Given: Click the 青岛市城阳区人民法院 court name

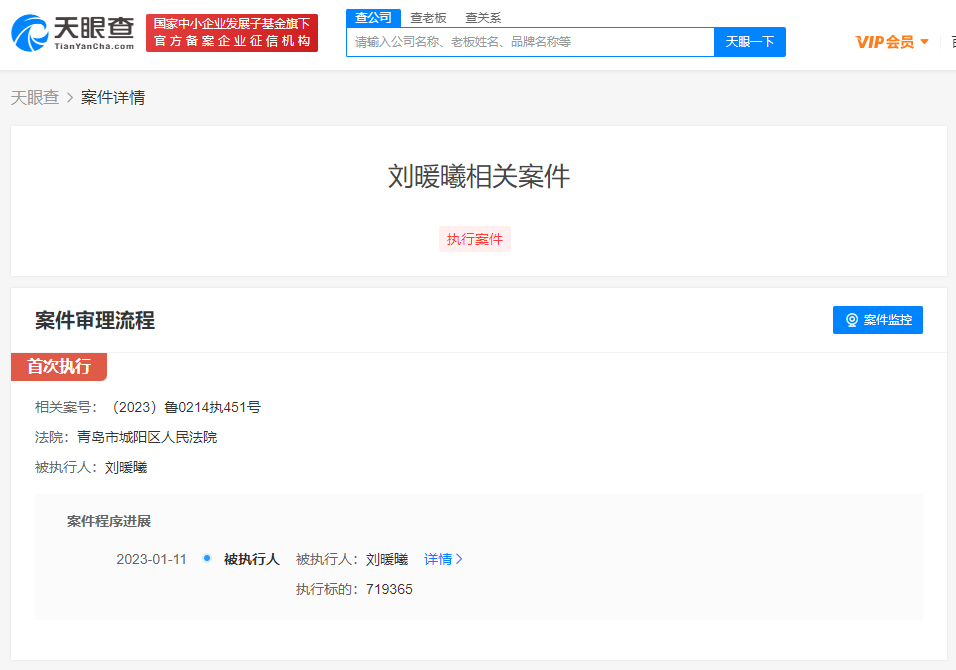Looking at the screenshot, I should click(147, 437).
